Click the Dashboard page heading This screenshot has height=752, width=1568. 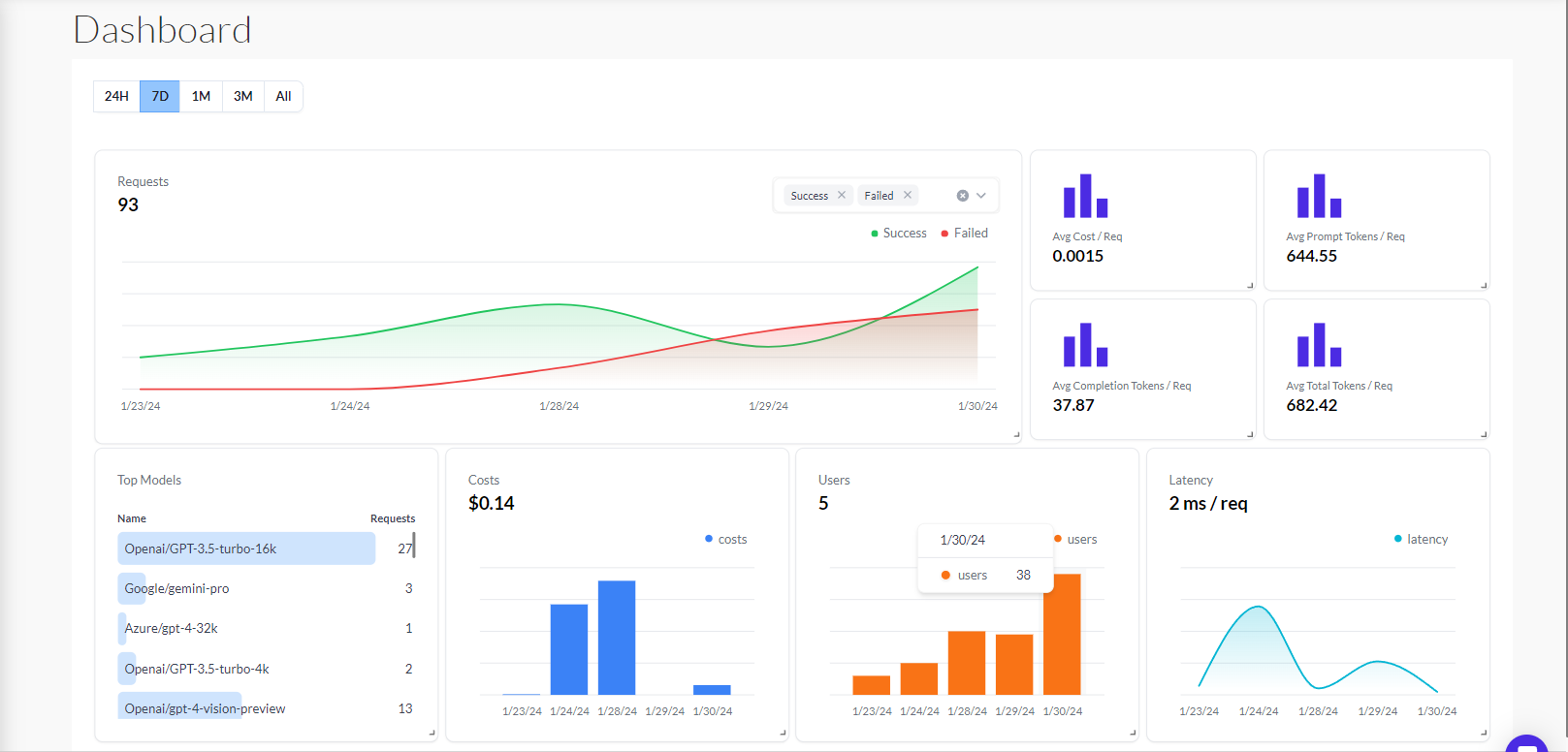coord(162,30)
